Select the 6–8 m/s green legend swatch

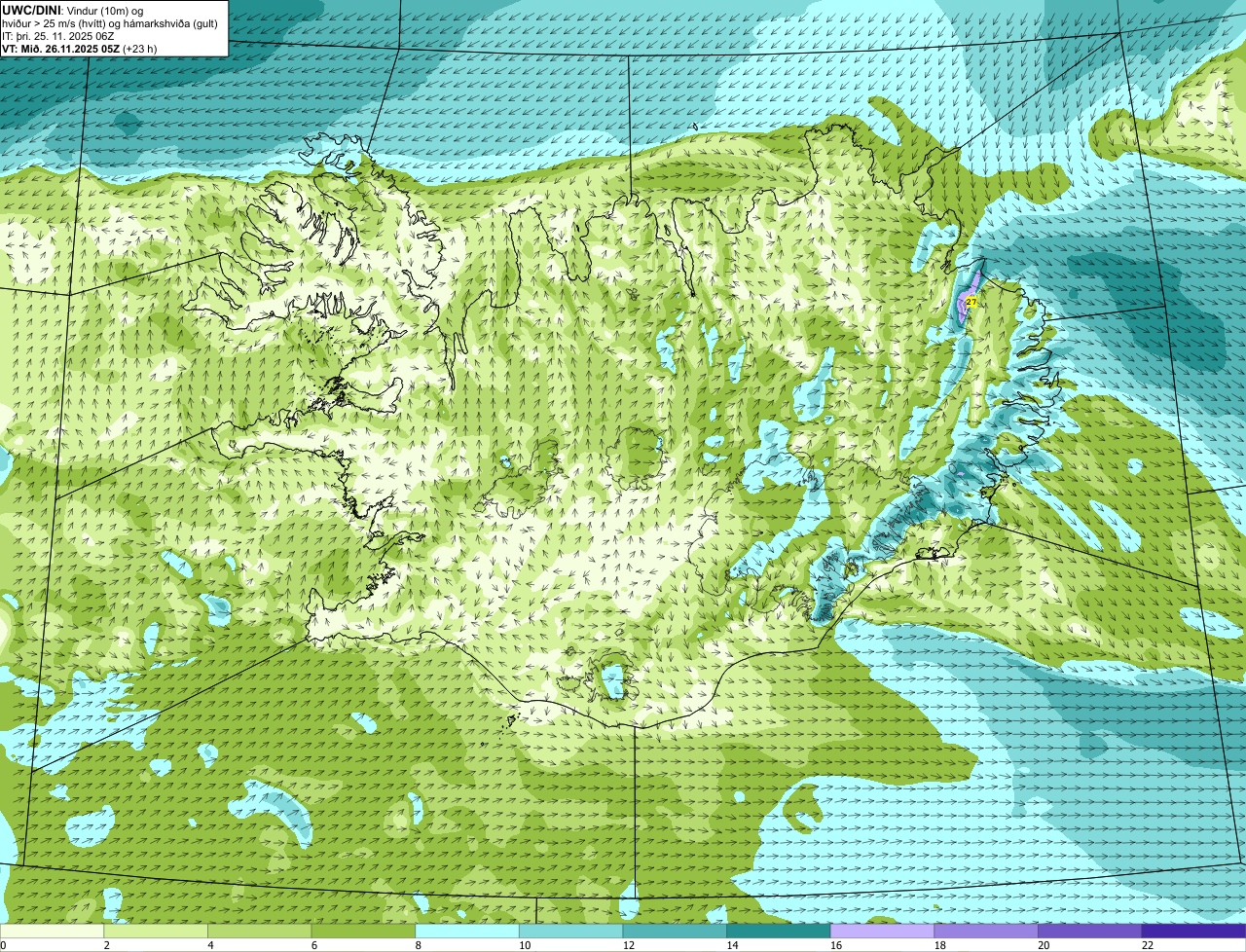363,931
